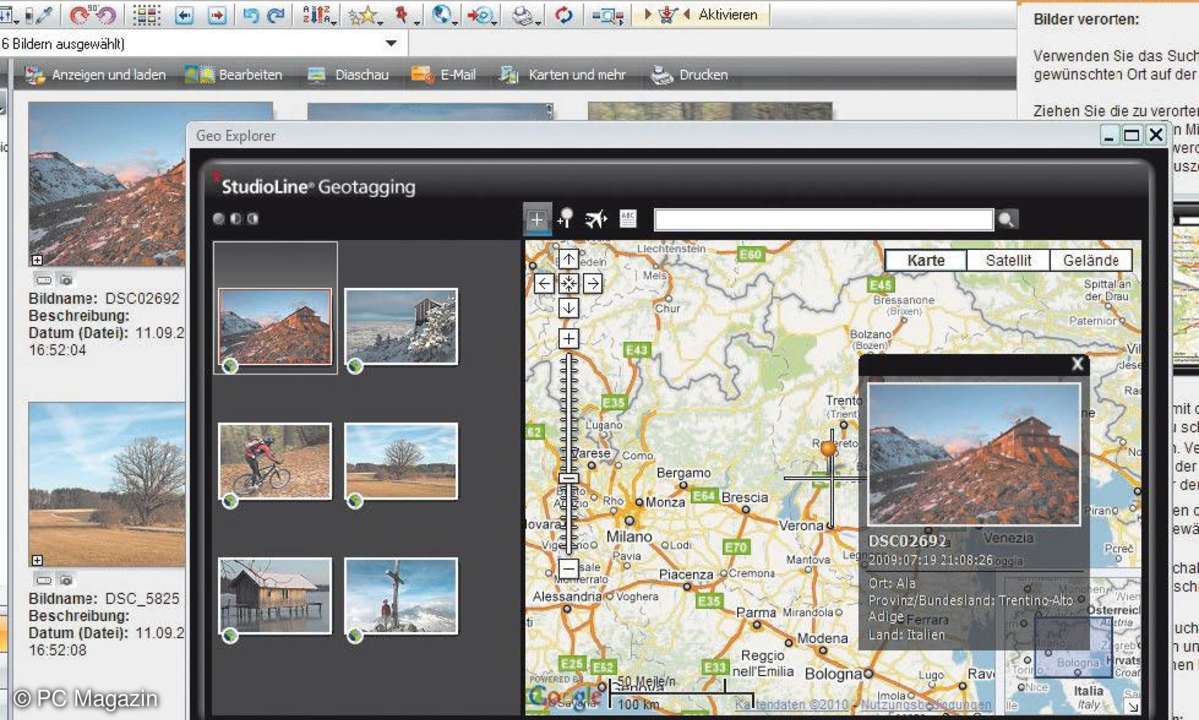Click the red pushpin marker icon
Screen dimensions: 1199x720
[401, 15]
